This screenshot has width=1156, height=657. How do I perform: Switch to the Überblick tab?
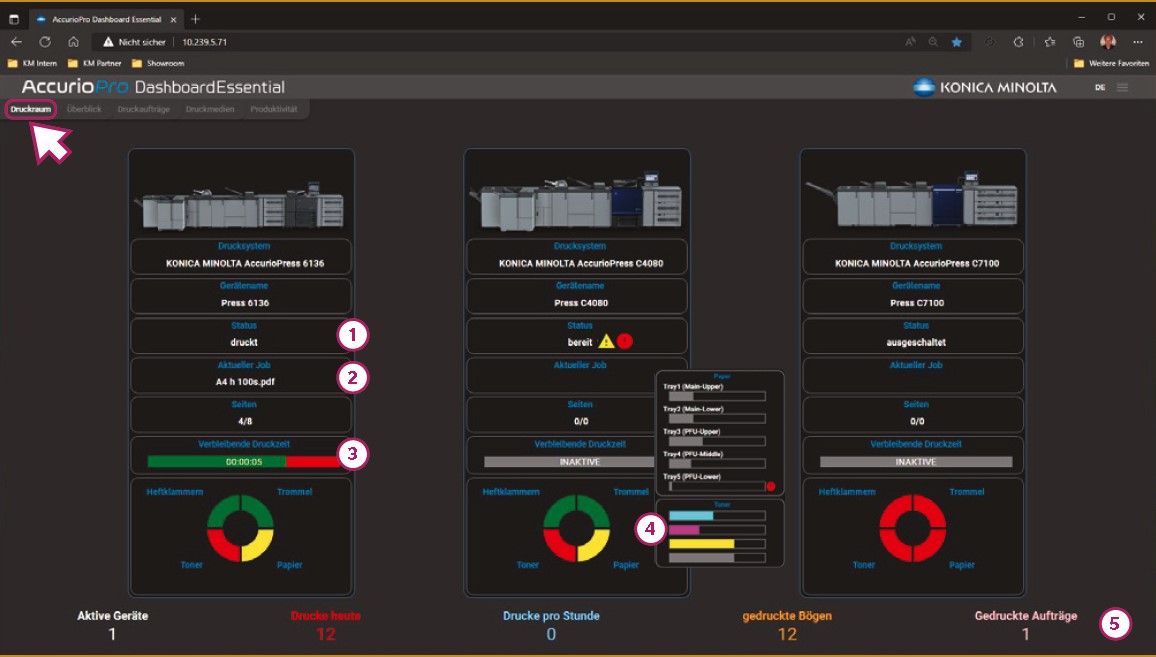pos(84,109)
